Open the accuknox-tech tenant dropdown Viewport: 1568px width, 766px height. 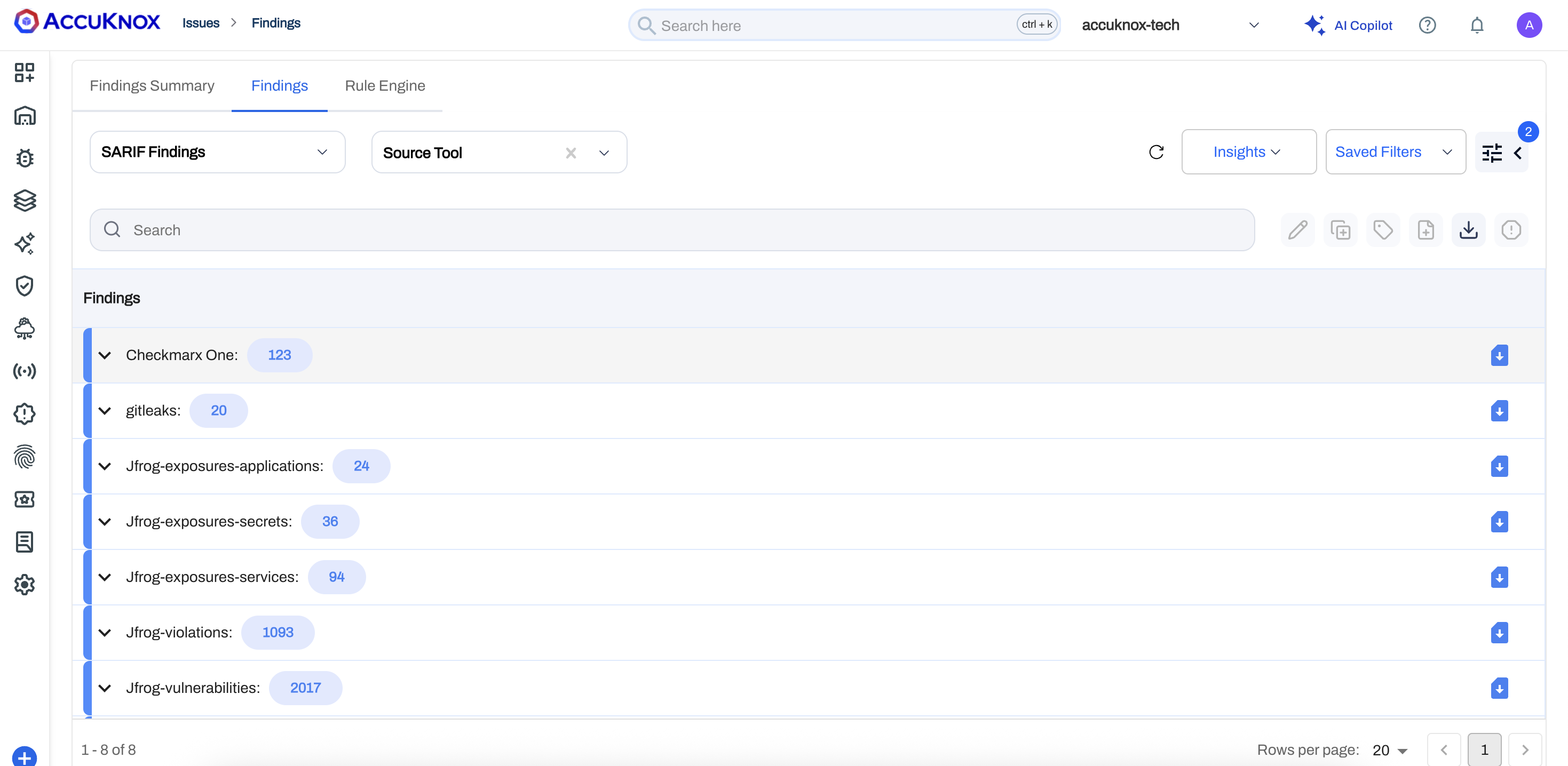point(1170,25)
